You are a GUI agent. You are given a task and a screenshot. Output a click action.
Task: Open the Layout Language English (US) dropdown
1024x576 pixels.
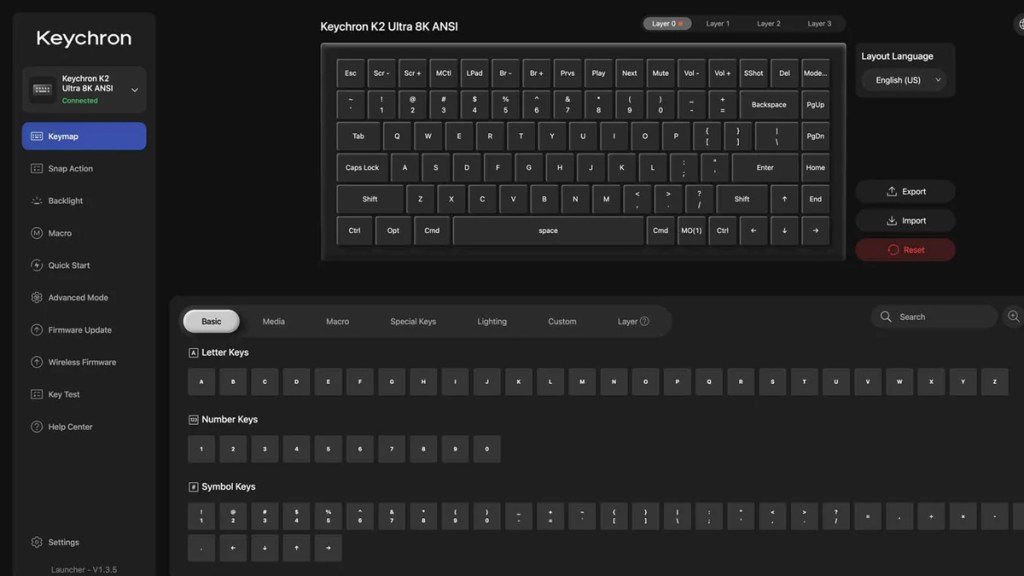[905, 80]
